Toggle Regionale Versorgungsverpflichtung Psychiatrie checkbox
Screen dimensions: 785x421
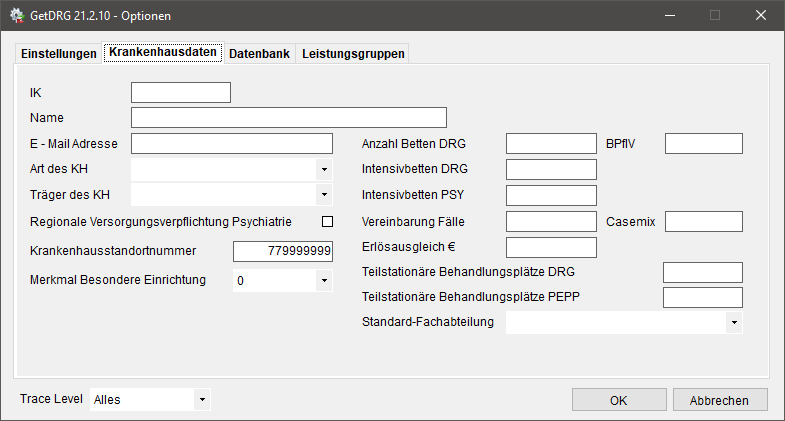pyautogui.click(x=326, y=221)
